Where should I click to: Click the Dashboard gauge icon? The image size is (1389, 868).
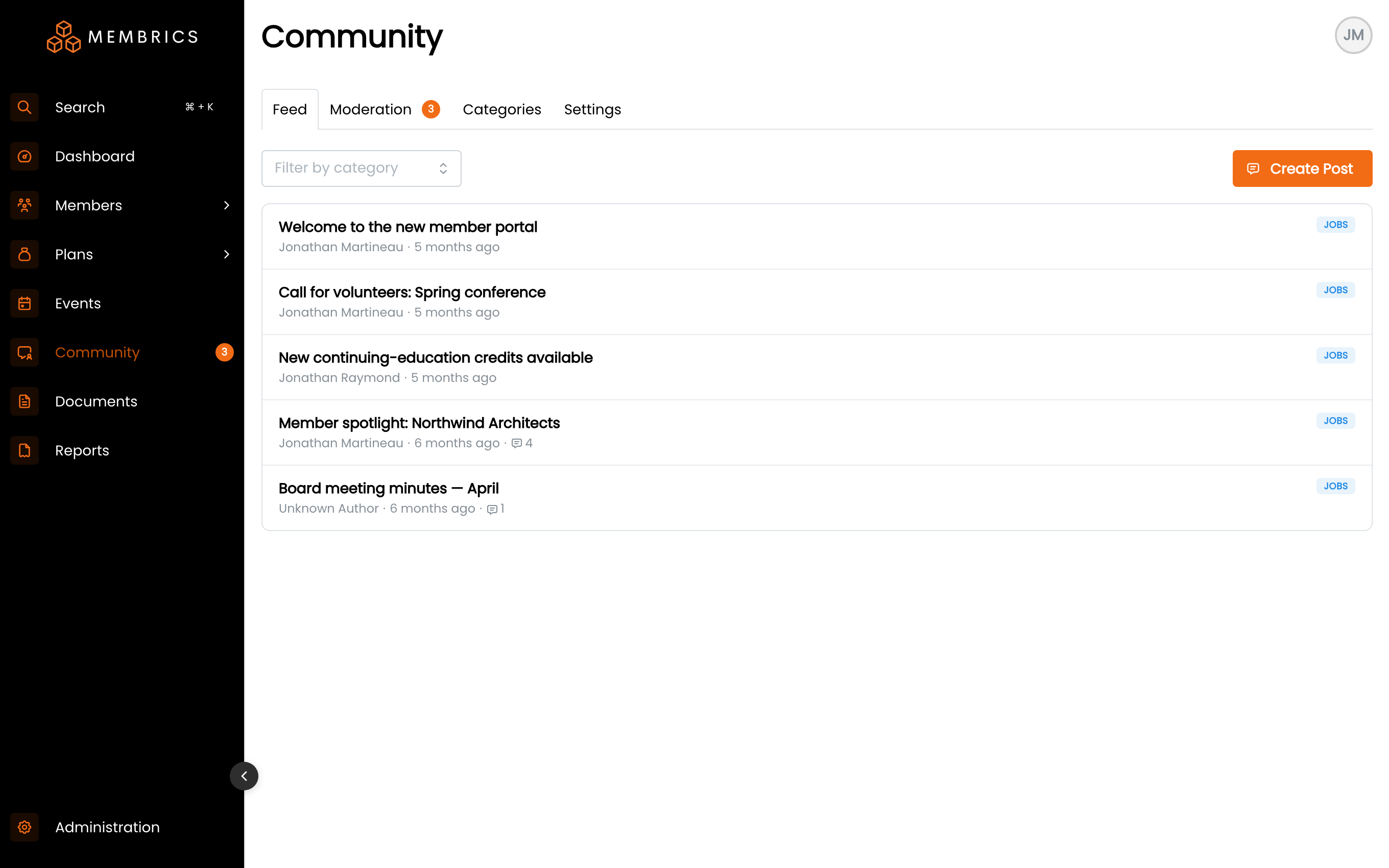click(24, 156)
